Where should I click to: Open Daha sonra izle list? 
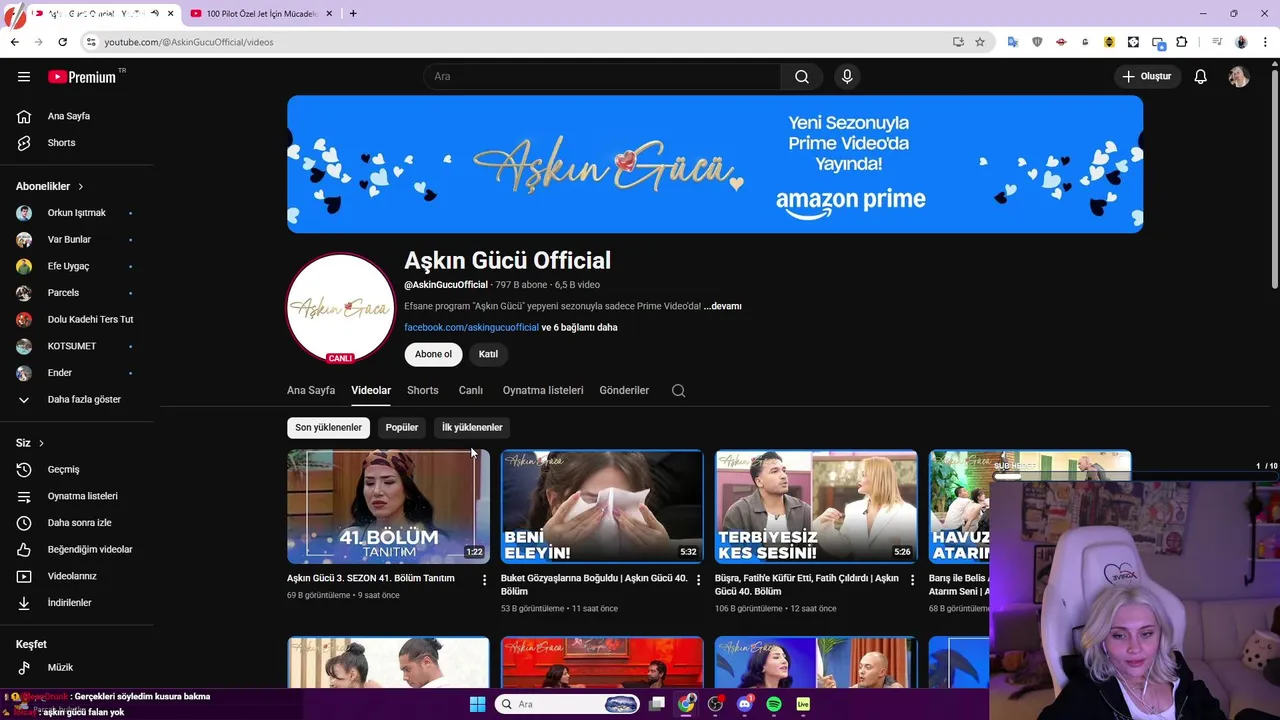point(78,523)
